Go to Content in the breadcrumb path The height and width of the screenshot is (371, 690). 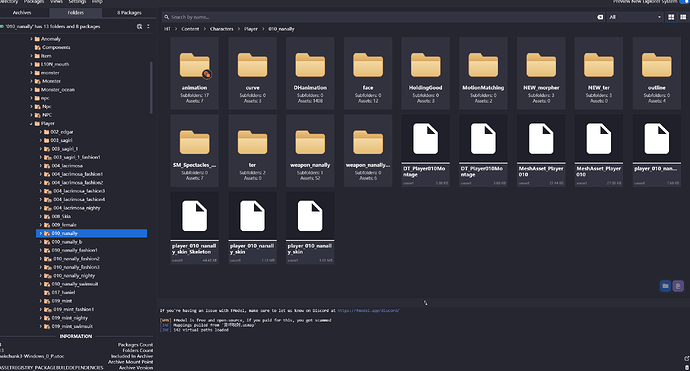coord(190,29)
